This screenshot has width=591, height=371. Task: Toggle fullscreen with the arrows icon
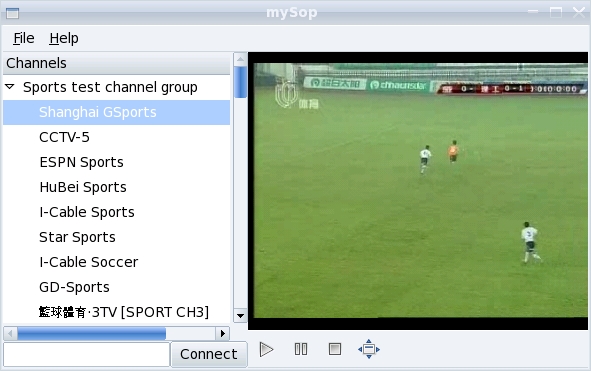[369, 349]
